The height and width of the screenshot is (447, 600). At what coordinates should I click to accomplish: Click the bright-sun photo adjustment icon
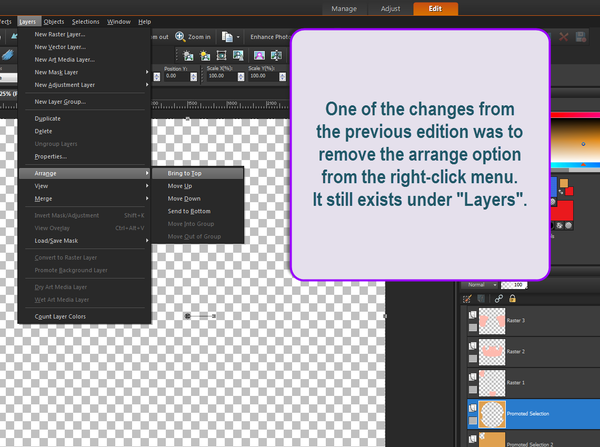[x=205, y=56]
